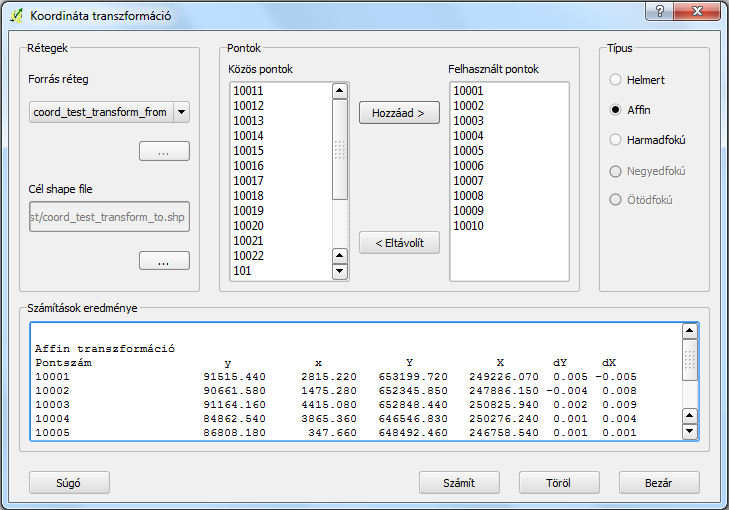This screenshot has height=510, width=729.
Task: Click the QGIS dialog title icon
Action: coord(16,16)
